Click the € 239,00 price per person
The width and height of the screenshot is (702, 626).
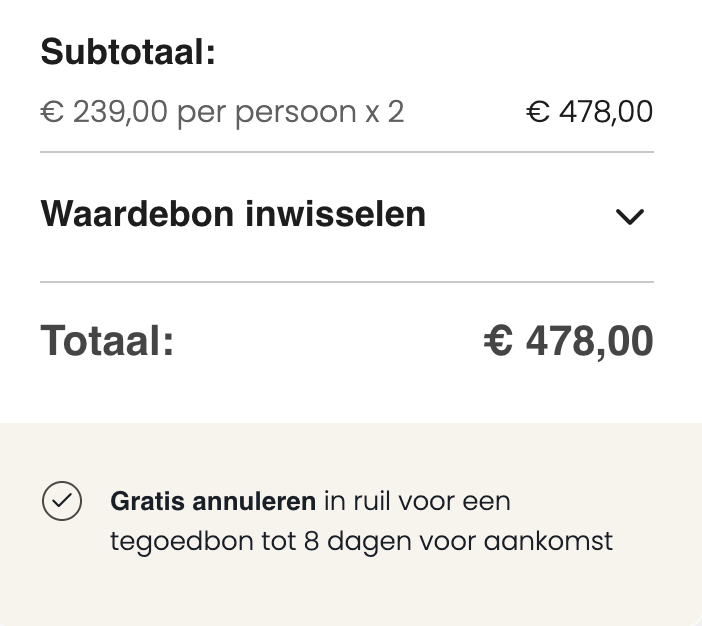pyautogui.click(x=104, y=111)
